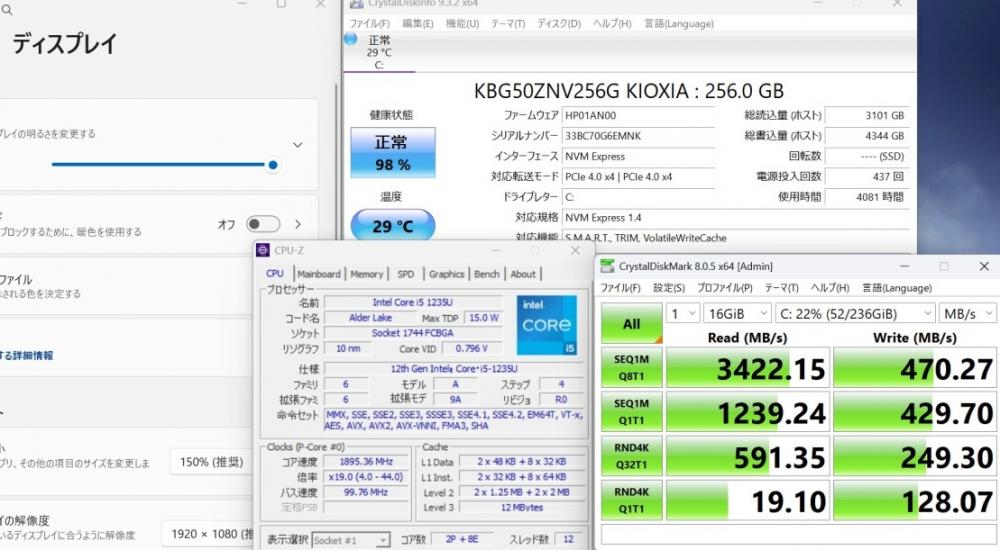Select the C: drive tab in CrystalDiskInfo
Viewport: 1000px width, 550px height.
(x=379, y=52)
